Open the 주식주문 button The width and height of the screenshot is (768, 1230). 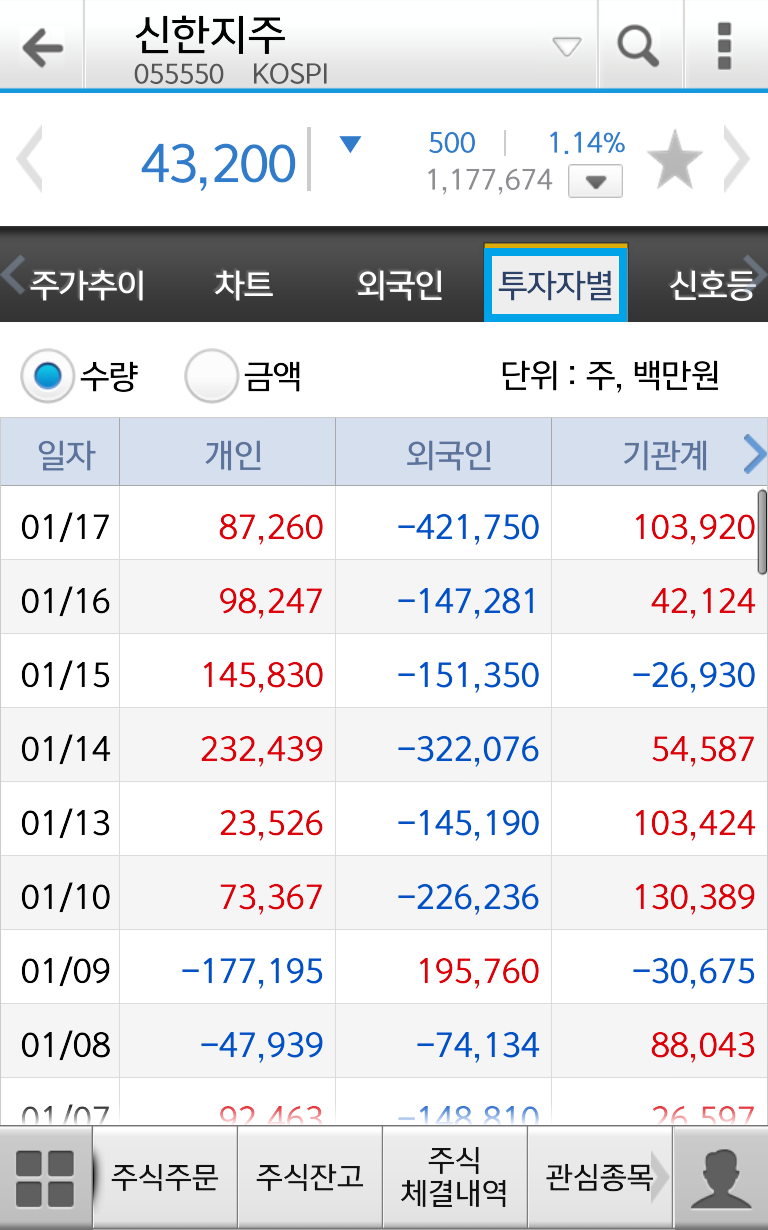coord(165,1177)
